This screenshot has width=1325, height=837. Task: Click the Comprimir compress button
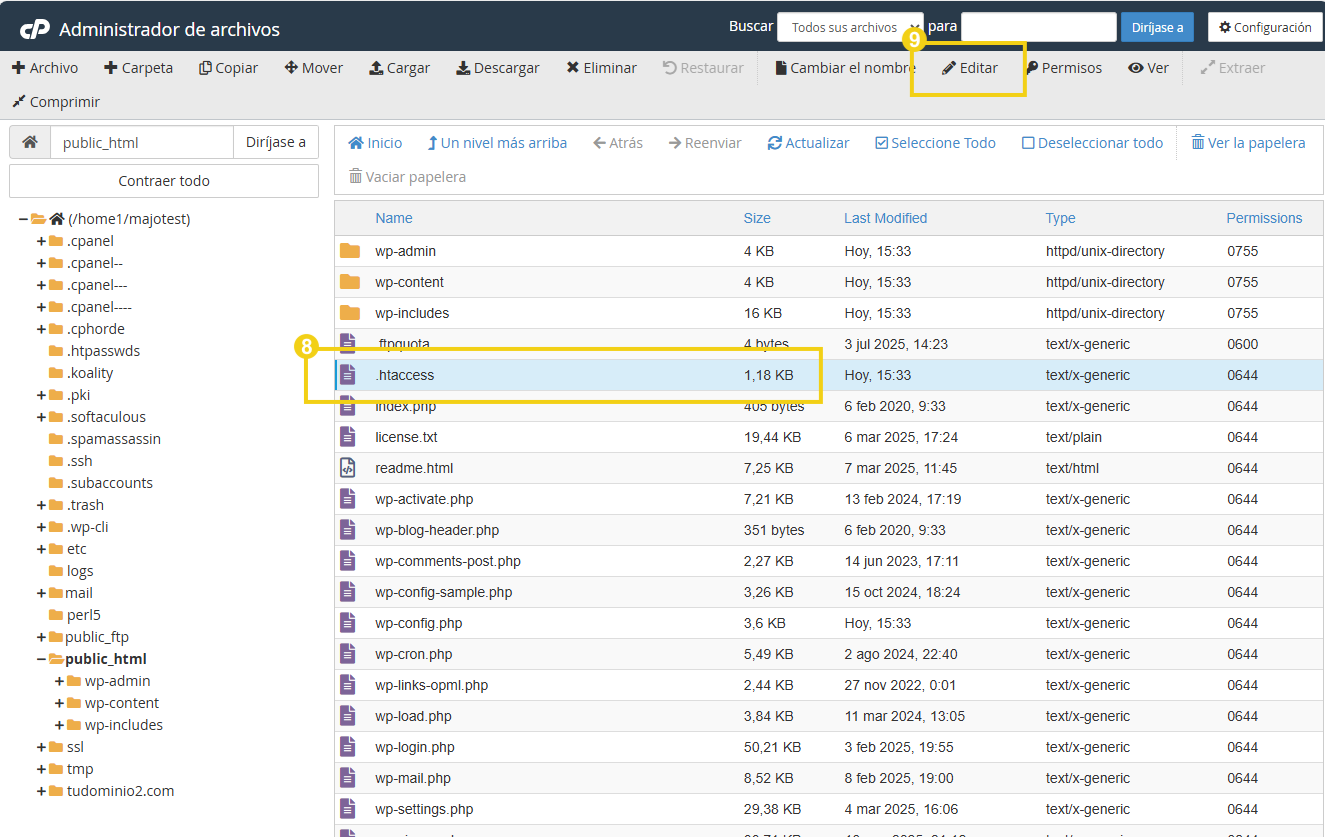click(x=56, y=102)
